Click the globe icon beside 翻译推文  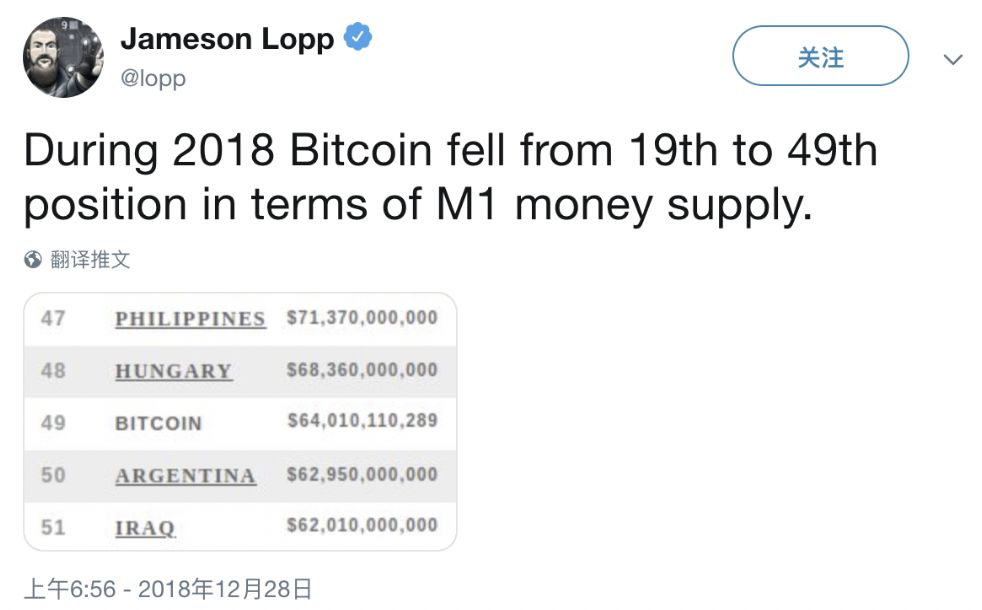click(33, 260)
